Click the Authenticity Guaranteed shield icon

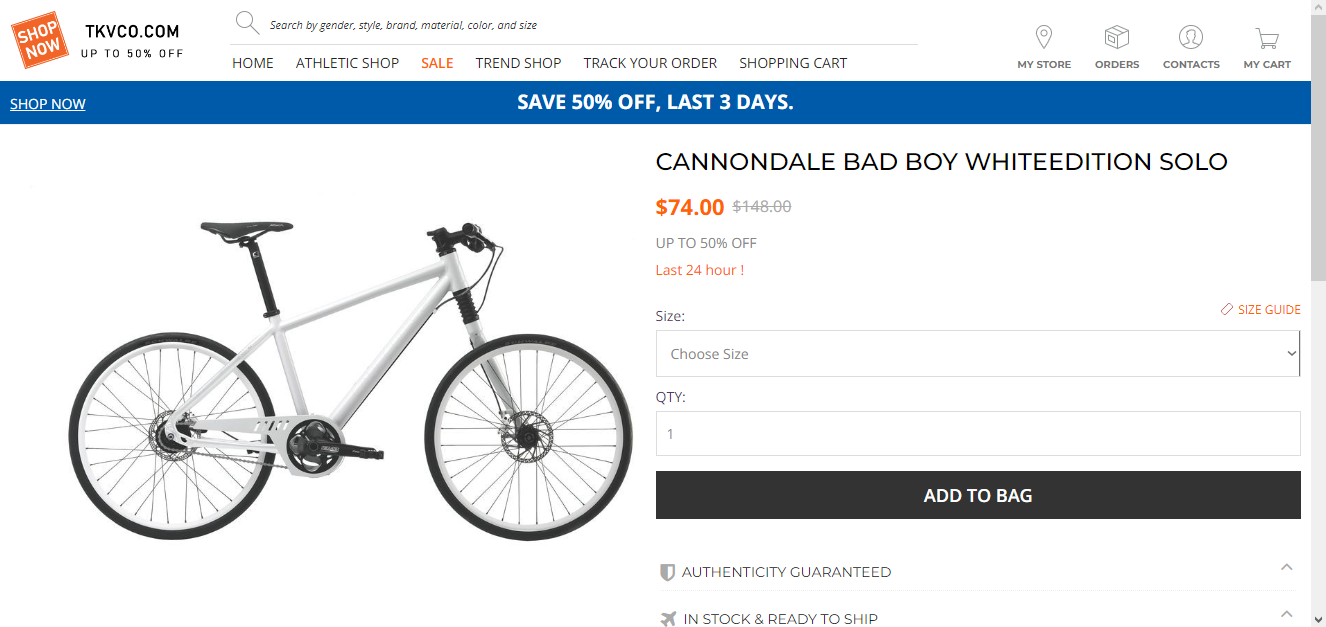[667, 573]
